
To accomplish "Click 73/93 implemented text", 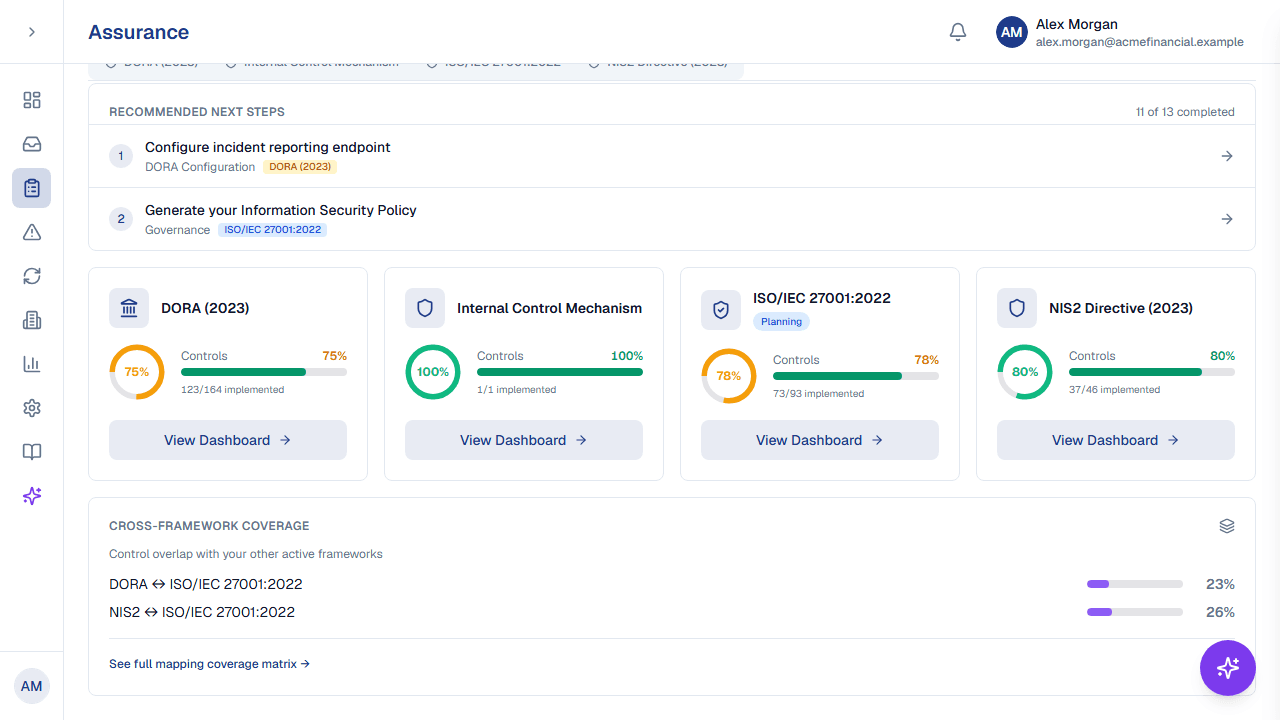I will (x=818, y=394).
